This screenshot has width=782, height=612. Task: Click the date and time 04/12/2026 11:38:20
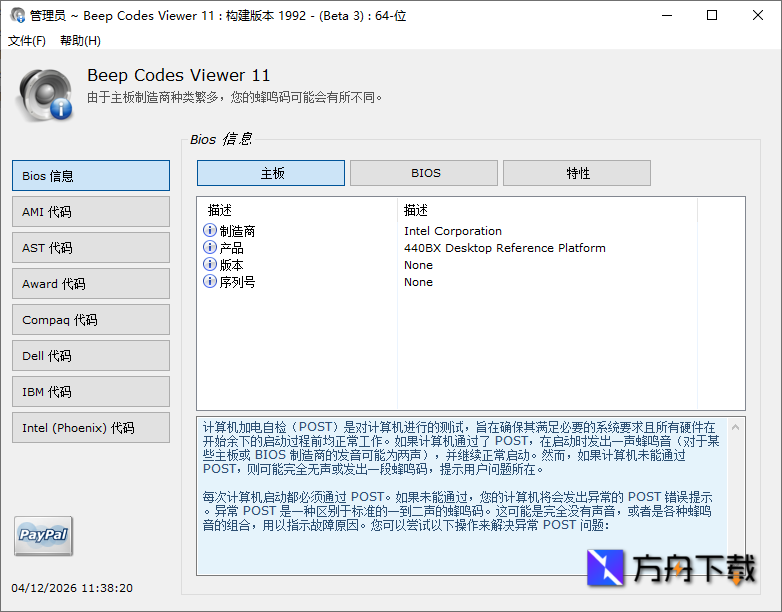(x=72, y=588)
